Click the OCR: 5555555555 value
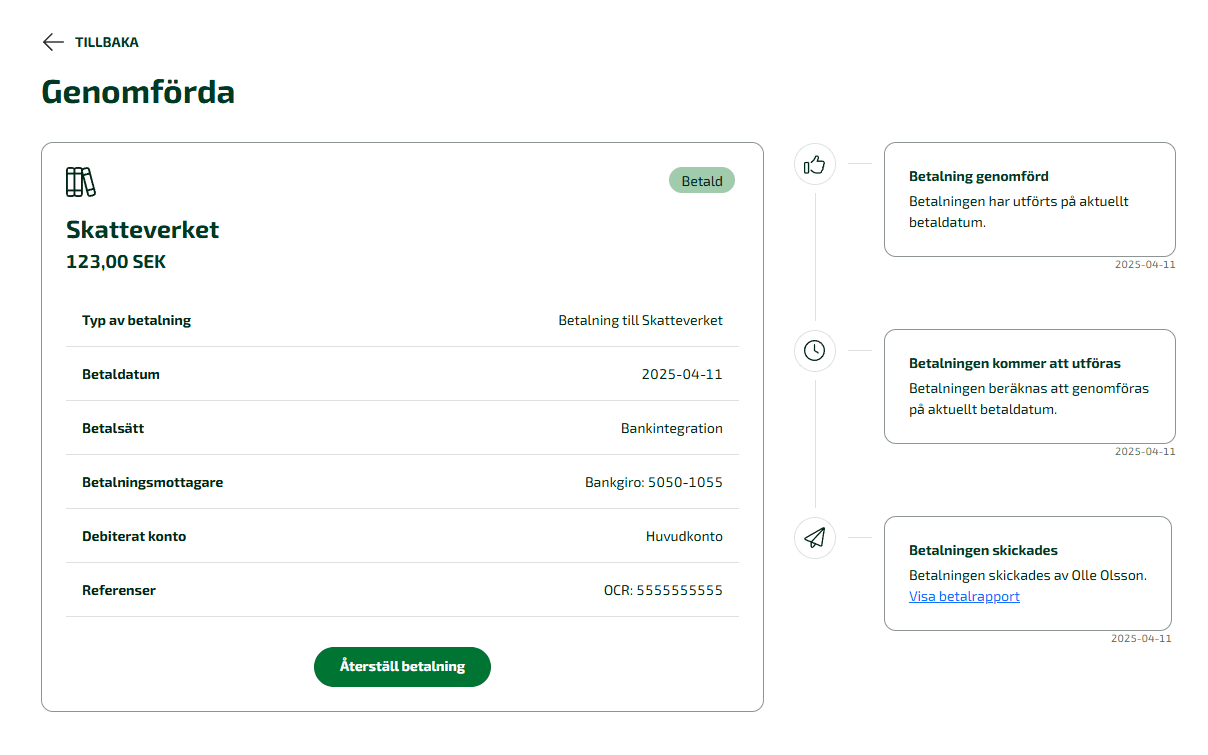1208x755 pixels. click(x=663, y=590)
